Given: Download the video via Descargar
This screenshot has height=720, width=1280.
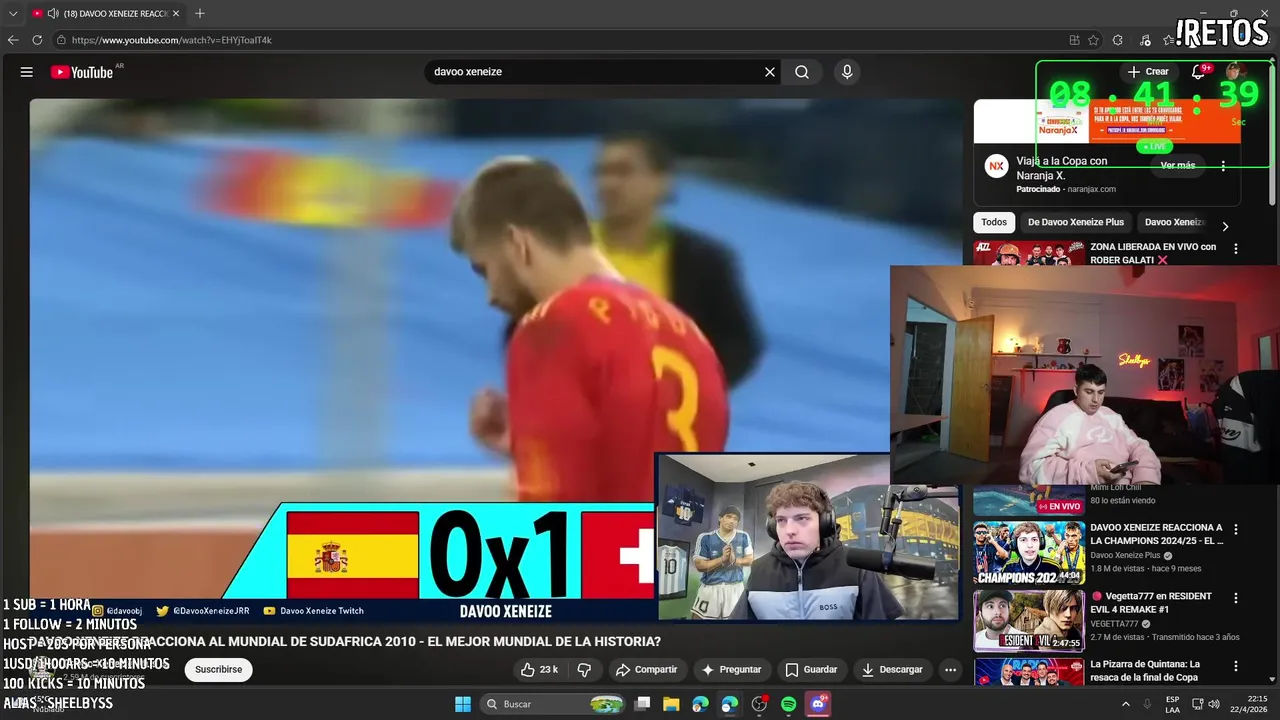Looking at the screenshot, I should [x=892, y=670].
